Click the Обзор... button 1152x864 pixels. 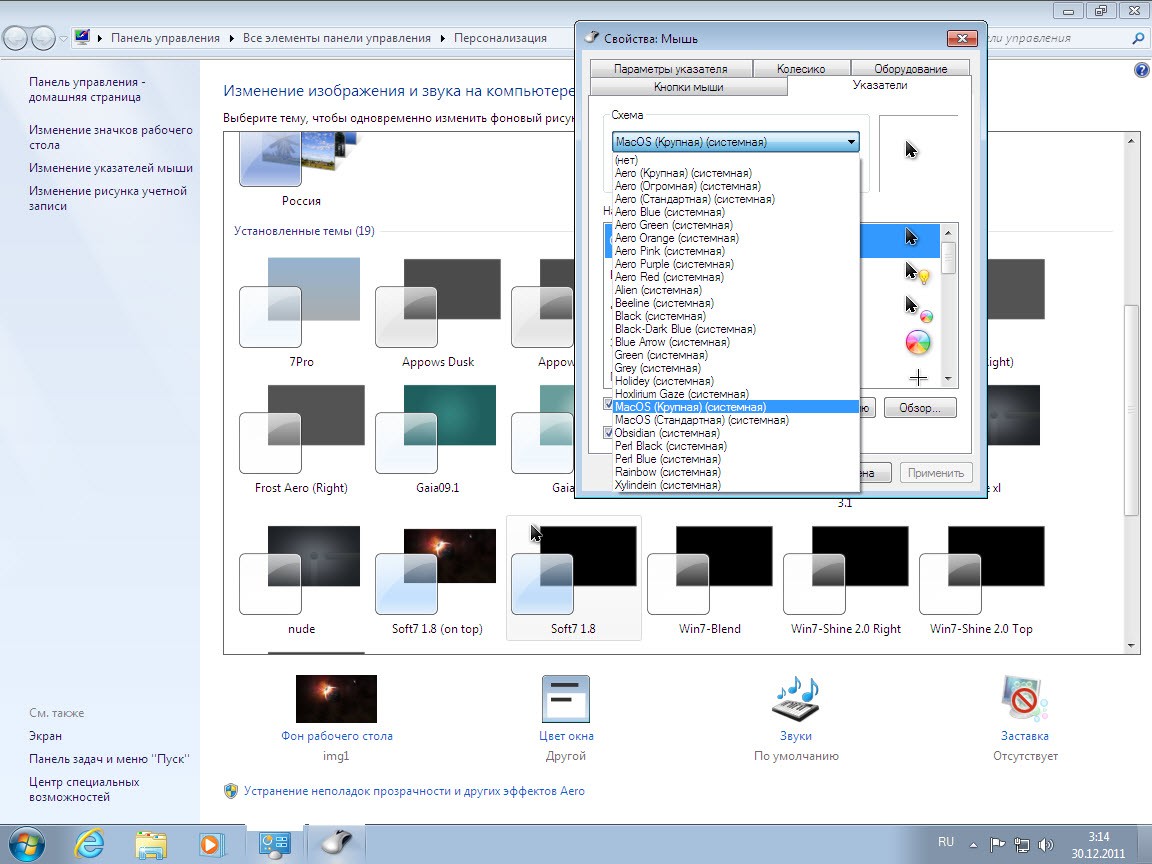point(920,408)
